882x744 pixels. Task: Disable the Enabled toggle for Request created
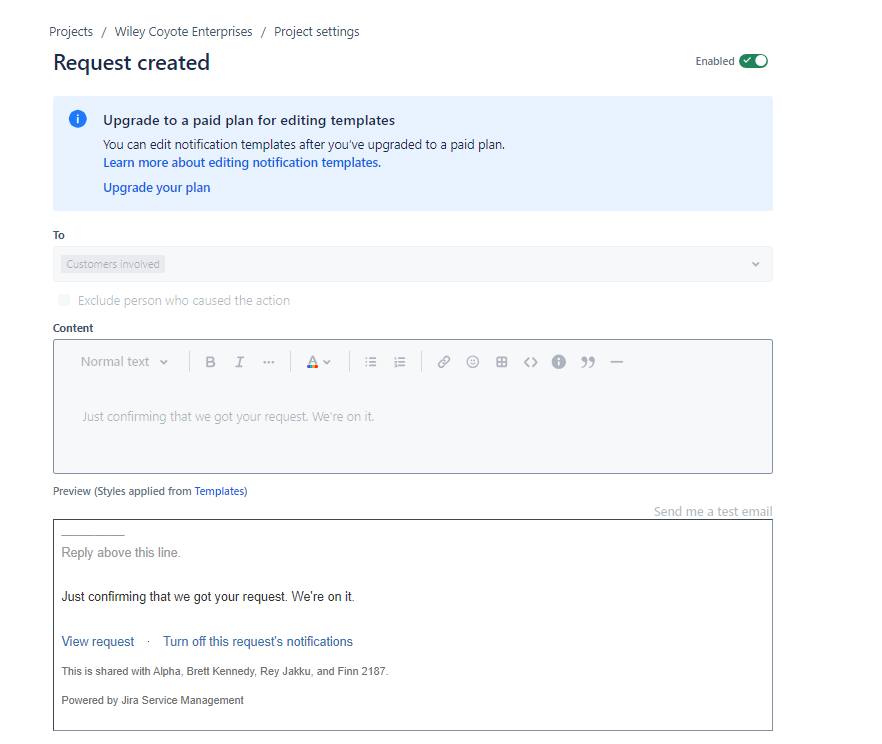pos(755,60)
